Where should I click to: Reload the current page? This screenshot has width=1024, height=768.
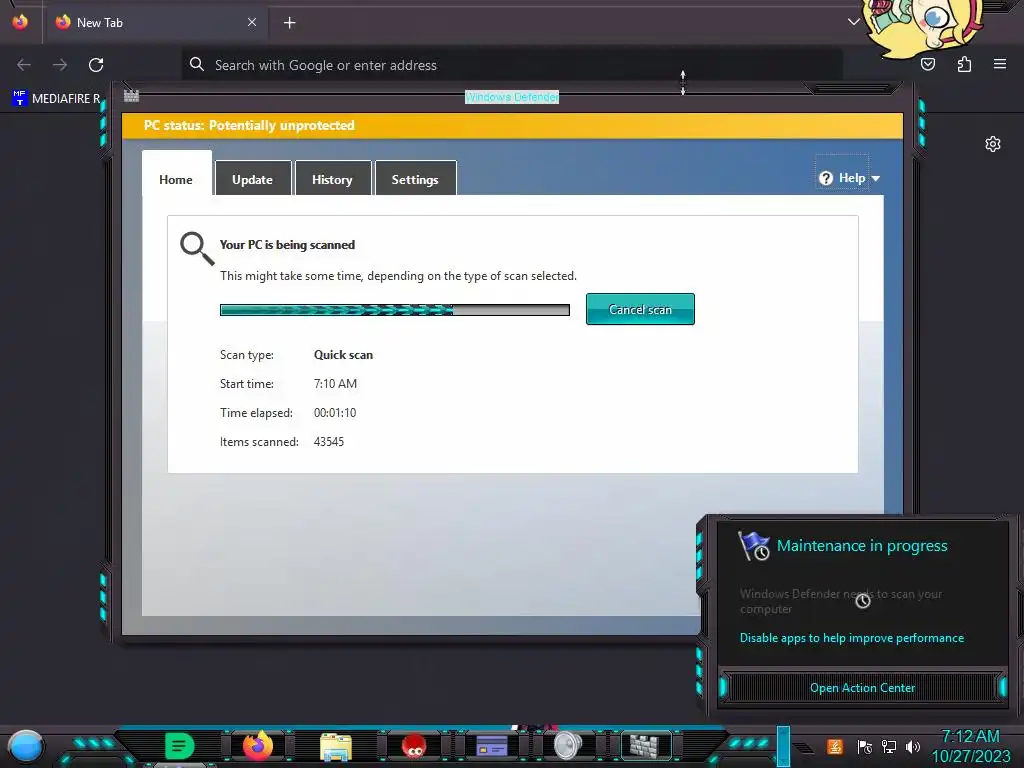click(96, 65)
